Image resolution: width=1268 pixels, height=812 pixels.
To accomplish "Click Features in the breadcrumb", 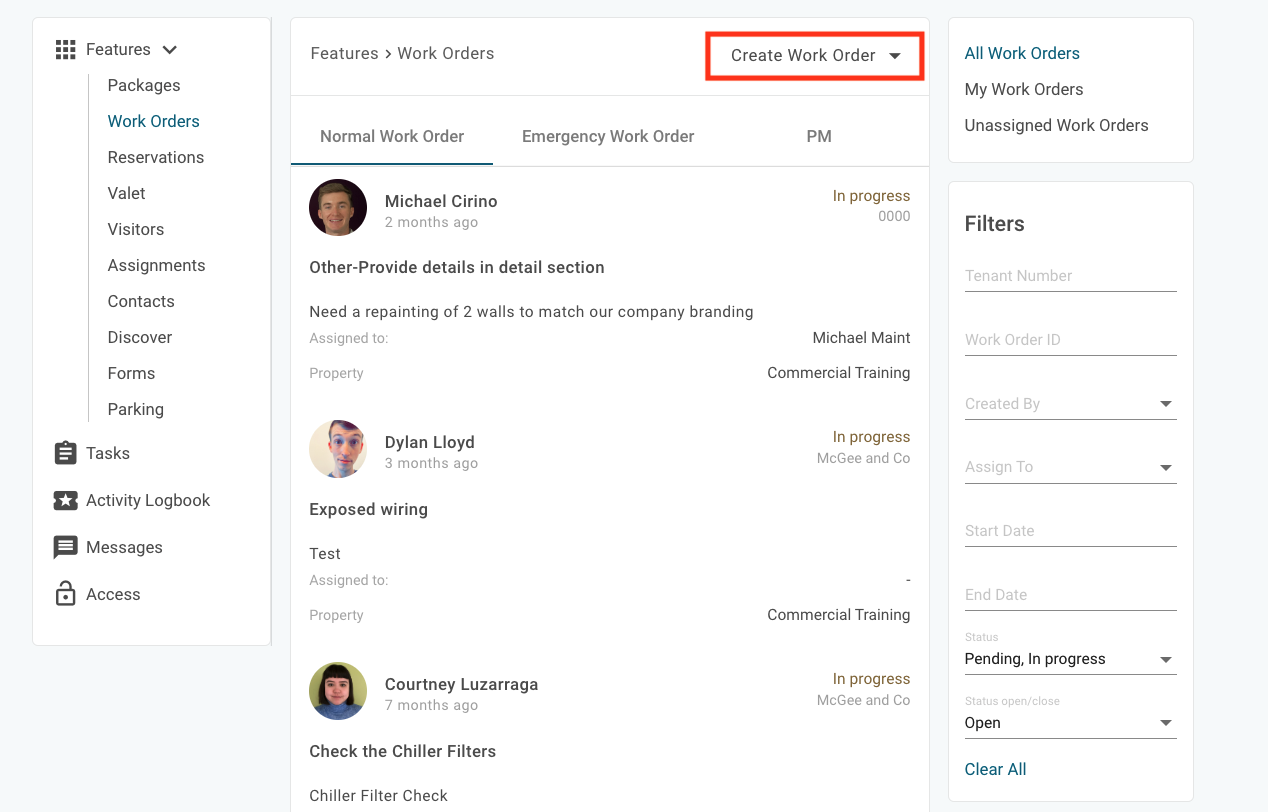I will click(x=344, y=53).
